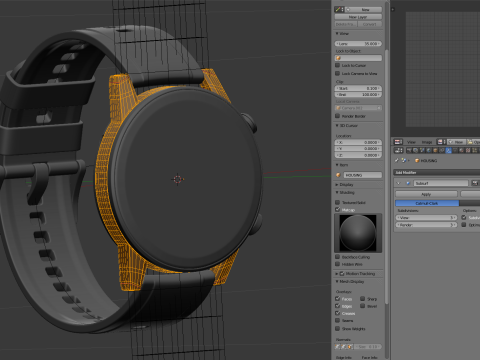Screen dimensions: 480x360
Task: Click the Lens value field
Action: pyautogui.click(x=358, y=44)
